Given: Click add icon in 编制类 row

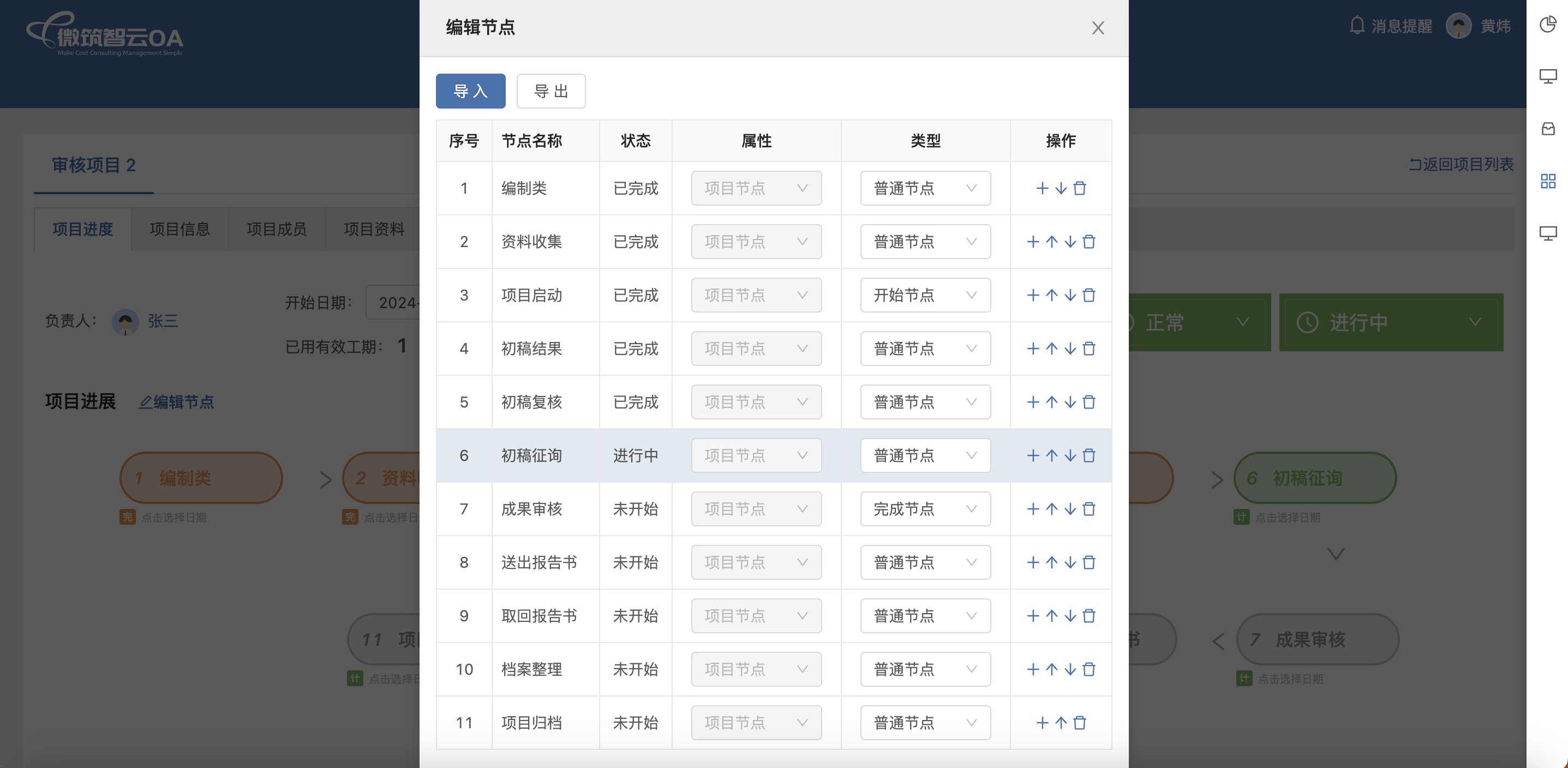Looking at the screenshot, I should click(x=1042, y=189).
